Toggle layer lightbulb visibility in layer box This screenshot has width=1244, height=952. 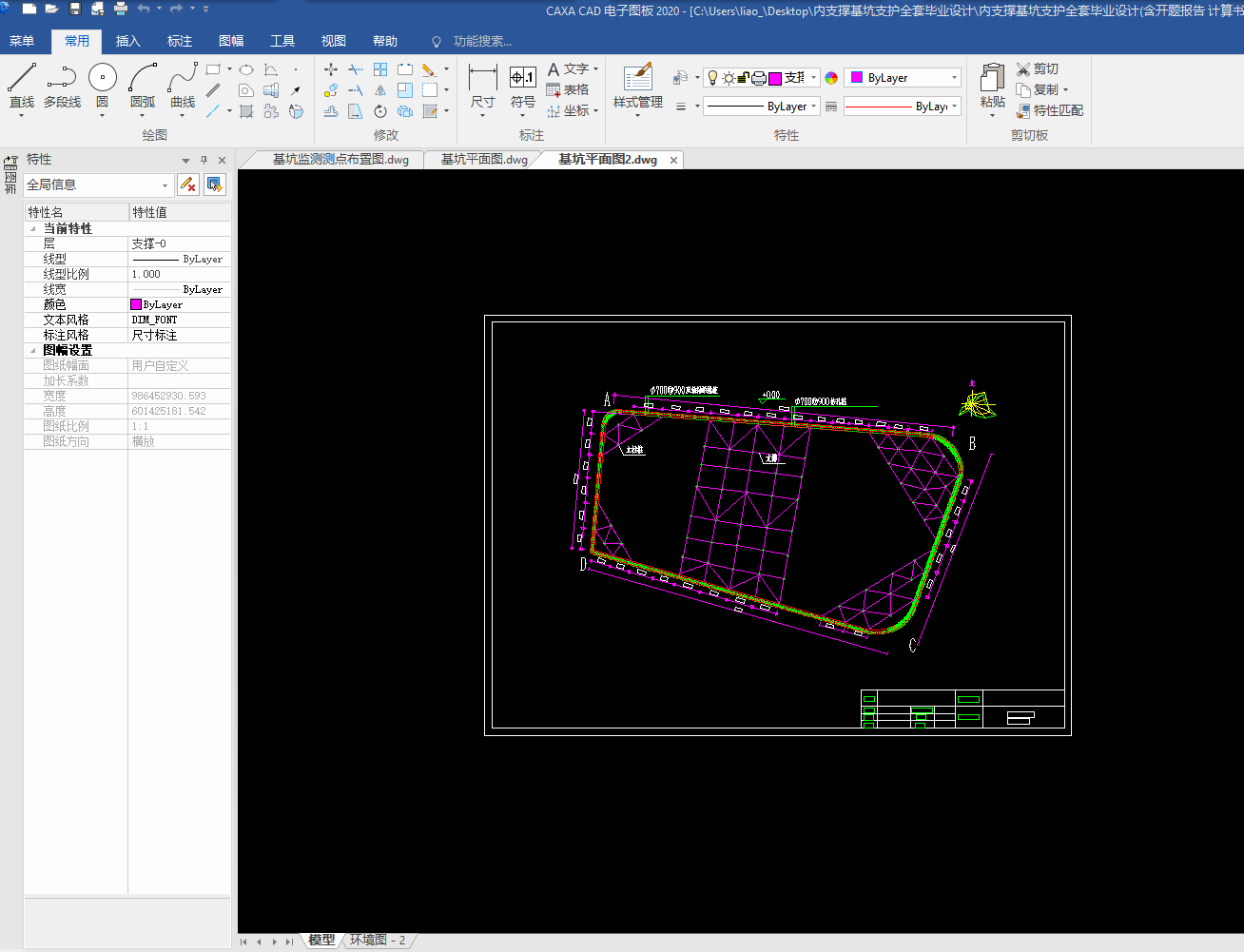point(712,78)
